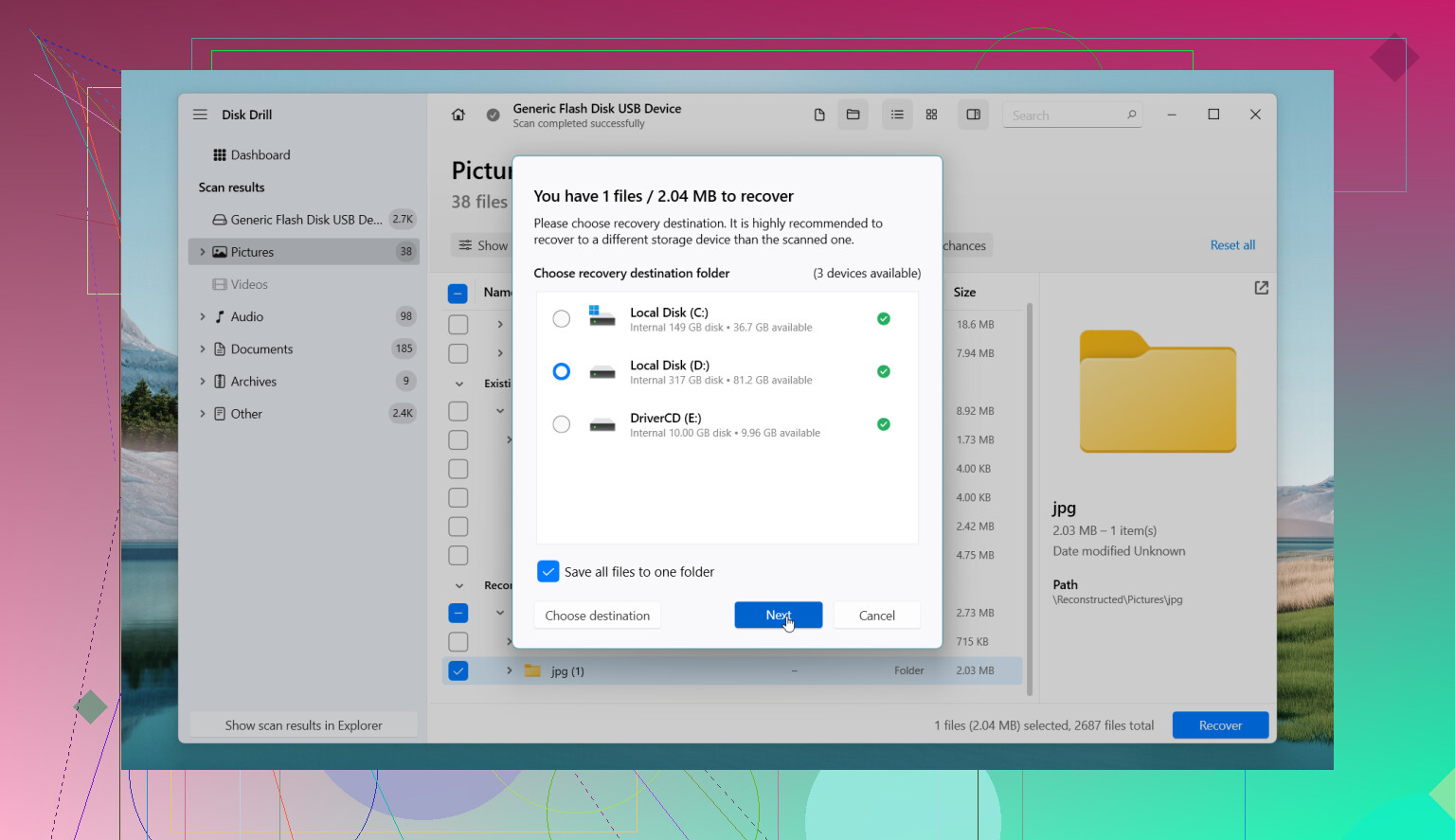Expand the Archives category chevron

point(202,382)
